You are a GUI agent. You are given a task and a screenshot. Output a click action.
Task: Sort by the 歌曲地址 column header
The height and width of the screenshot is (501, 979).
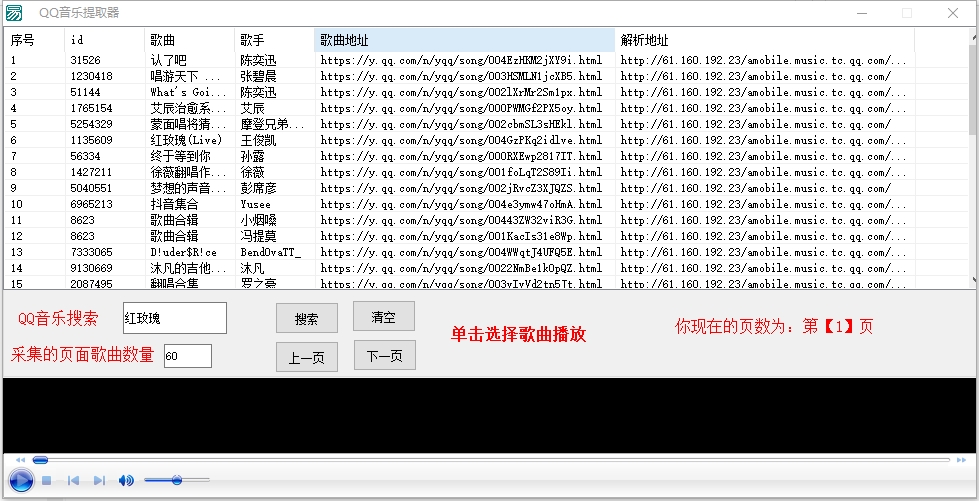[x=464, y=40]
